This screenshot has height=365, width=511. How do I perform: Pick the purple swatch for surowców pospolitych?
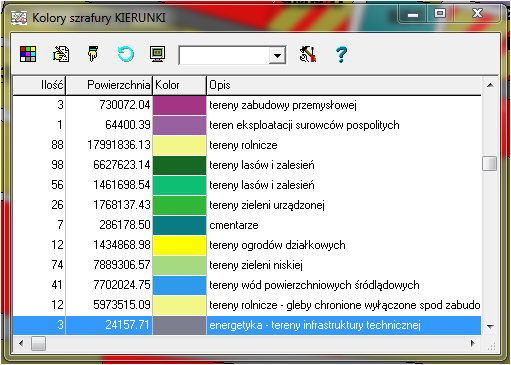click(x=179, y=125)
